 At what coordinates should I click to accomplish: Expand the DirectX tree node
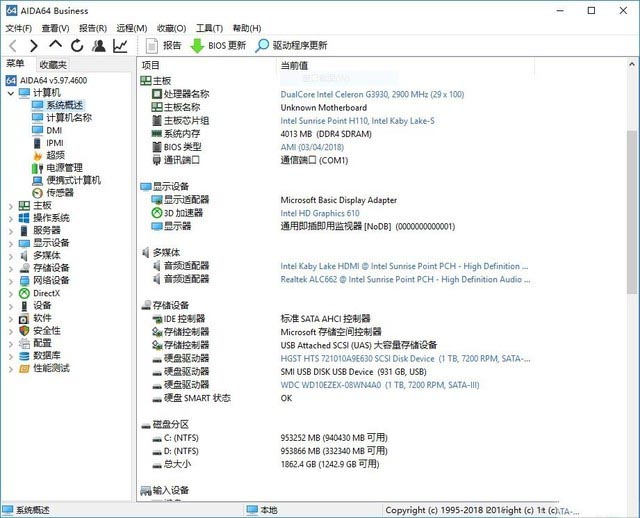11,294
